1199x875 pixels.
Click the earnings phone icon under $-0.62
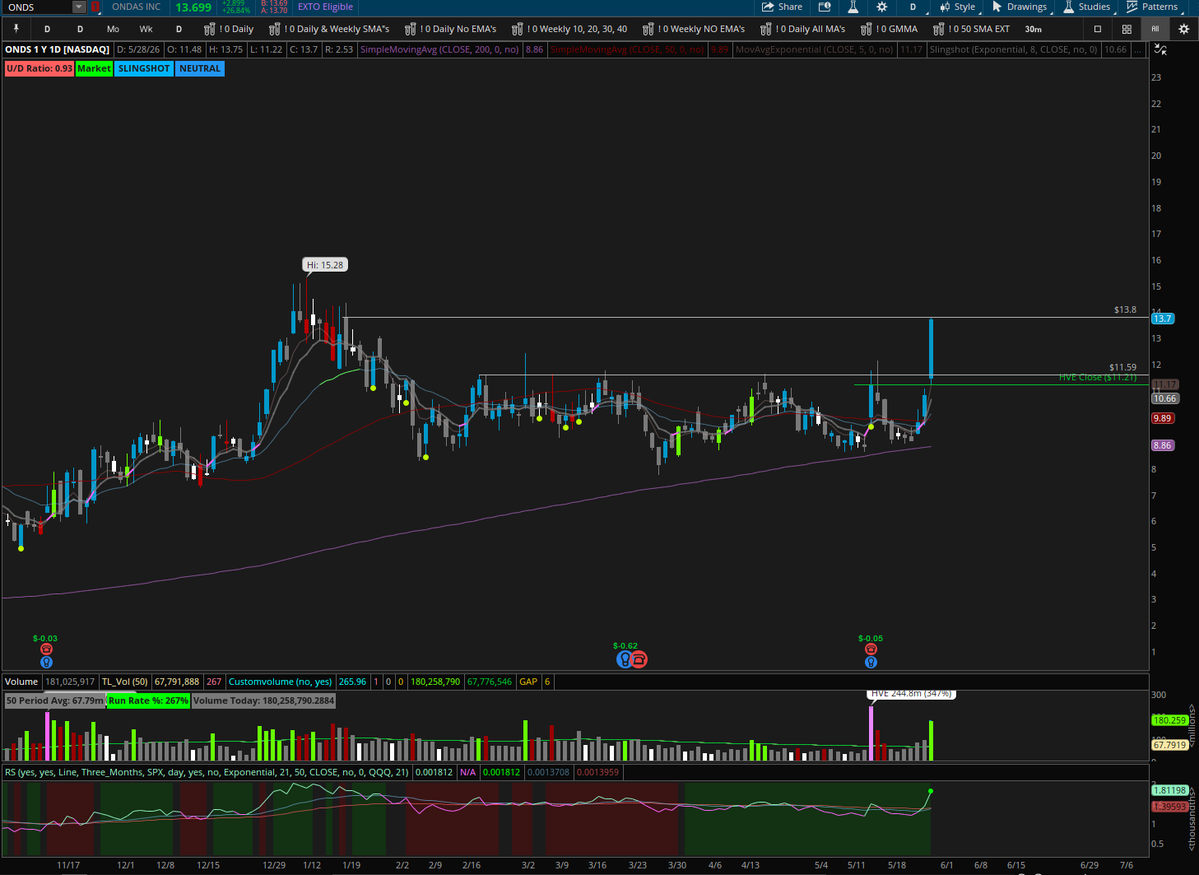[x=640, y=659]
